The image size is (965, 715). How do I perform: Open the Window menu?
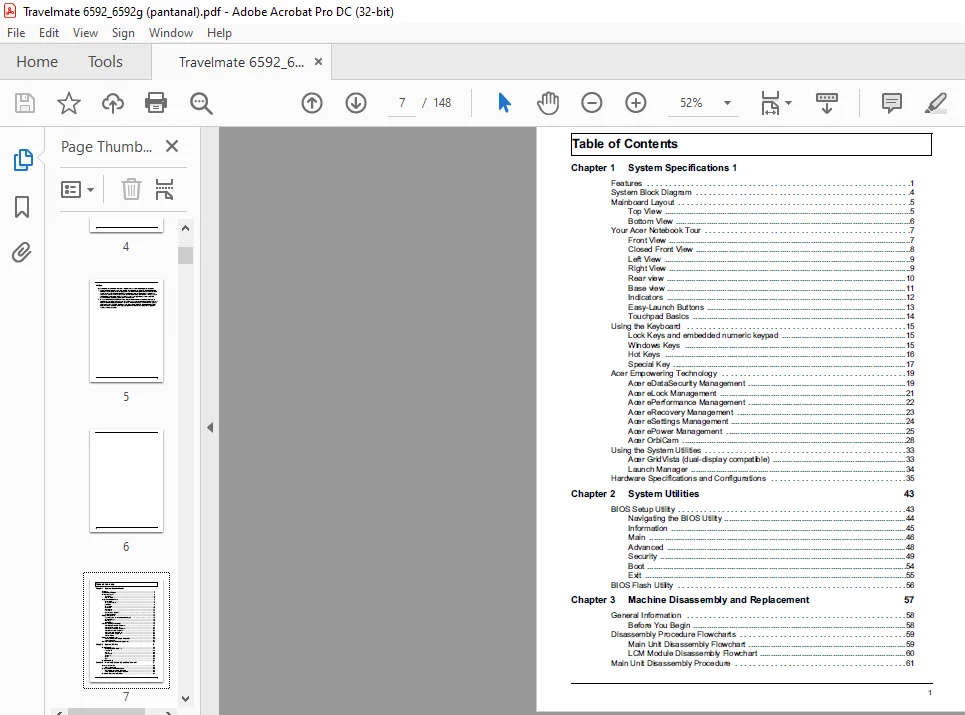pos(170,33)
